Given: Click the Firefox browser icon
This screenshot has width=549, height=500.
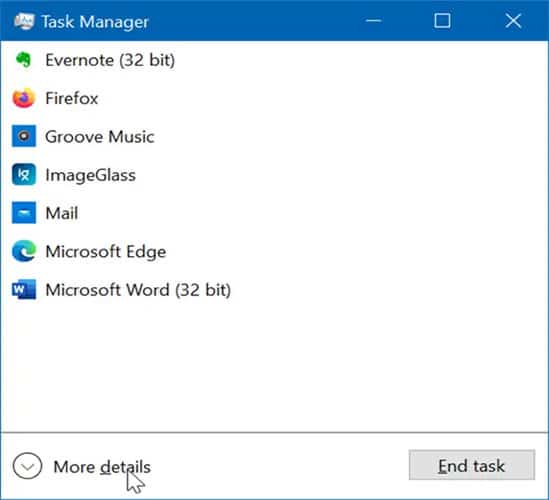Looking at the screenshot, I should [x=24, y=98].
